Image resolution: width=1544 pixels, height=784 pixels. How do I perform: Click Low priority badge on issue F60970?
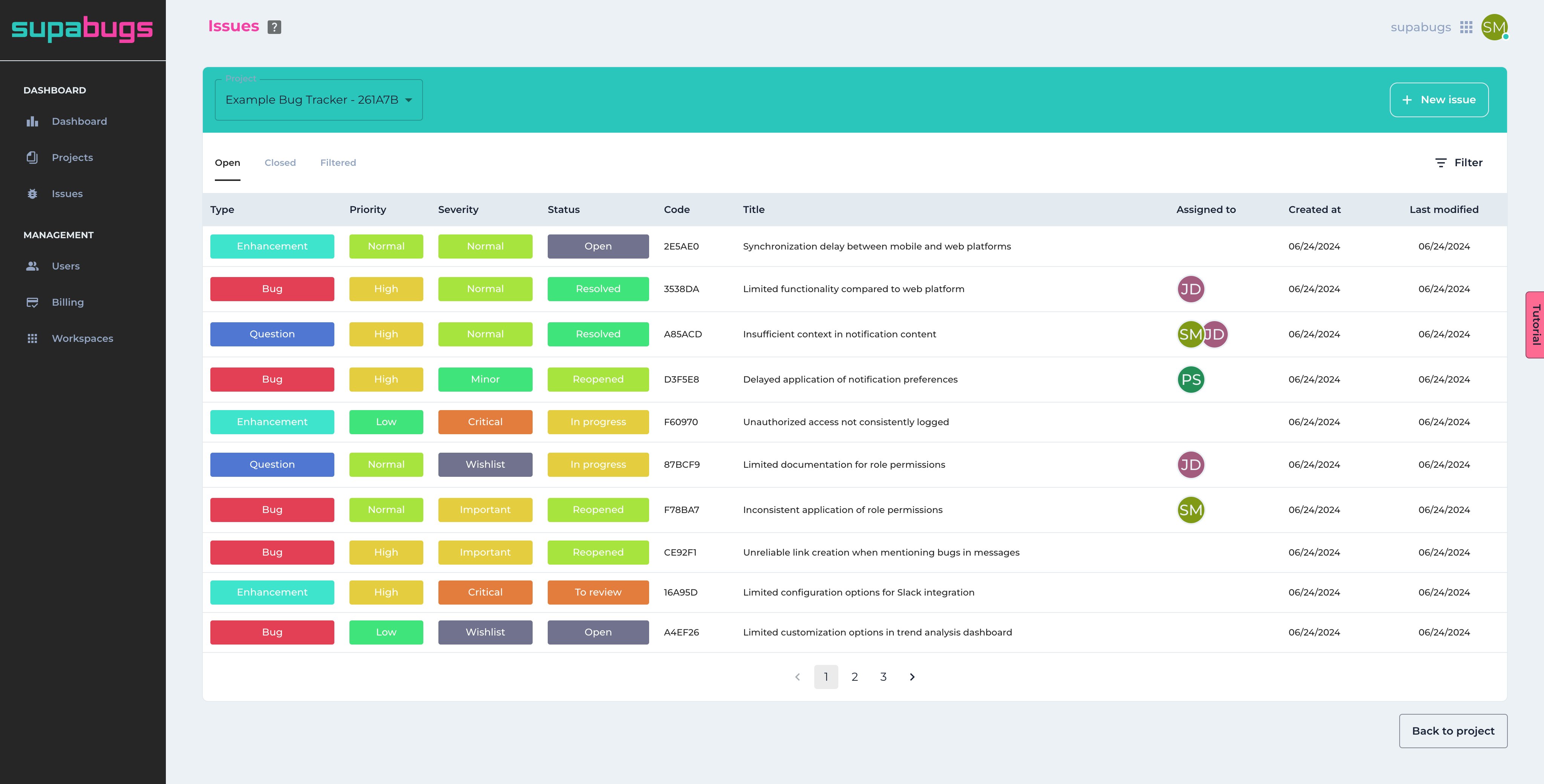[x=386, y=422]
